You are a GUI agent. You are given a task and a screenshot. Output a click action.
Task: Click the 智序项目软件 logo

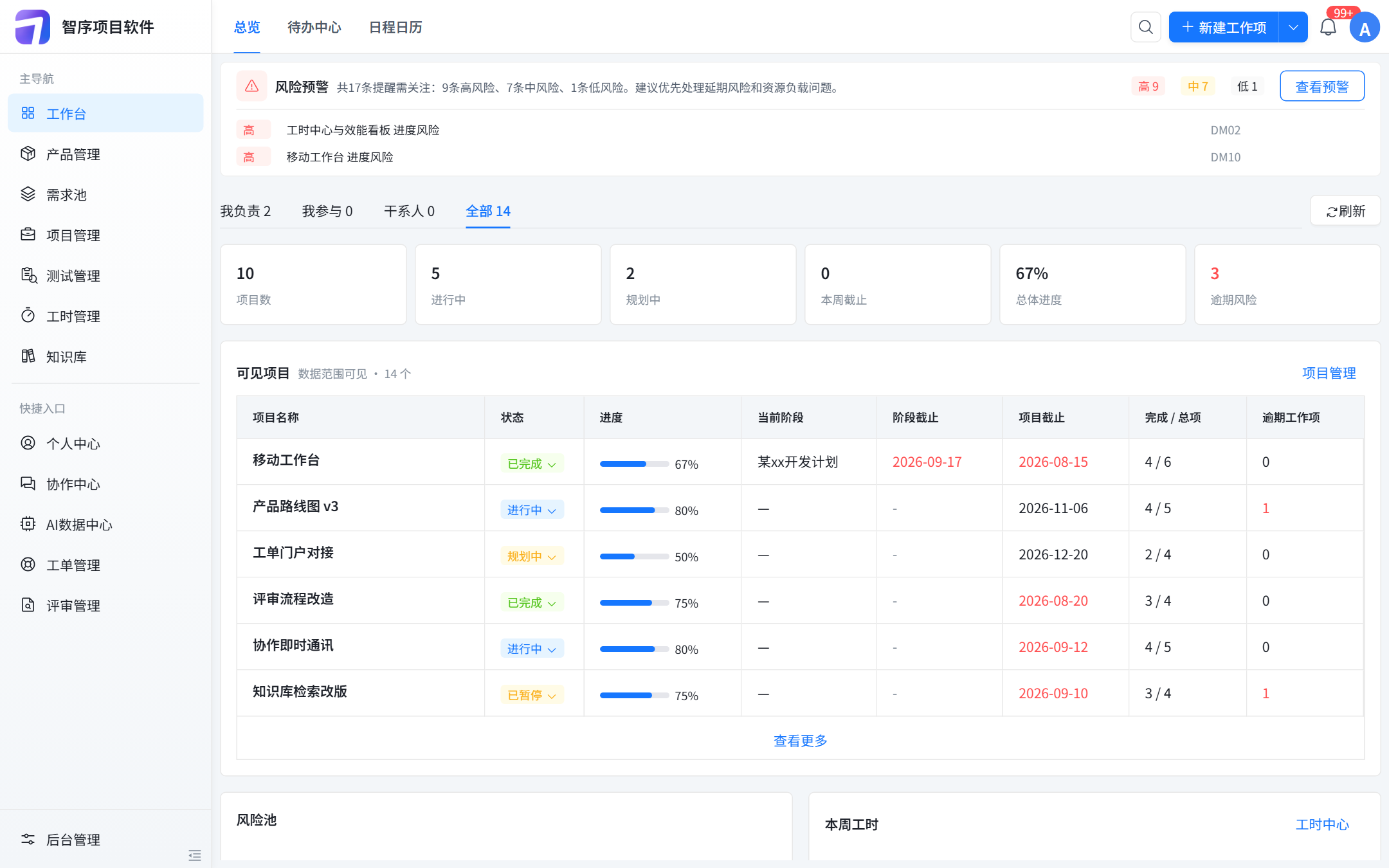[x=32, y=27]
